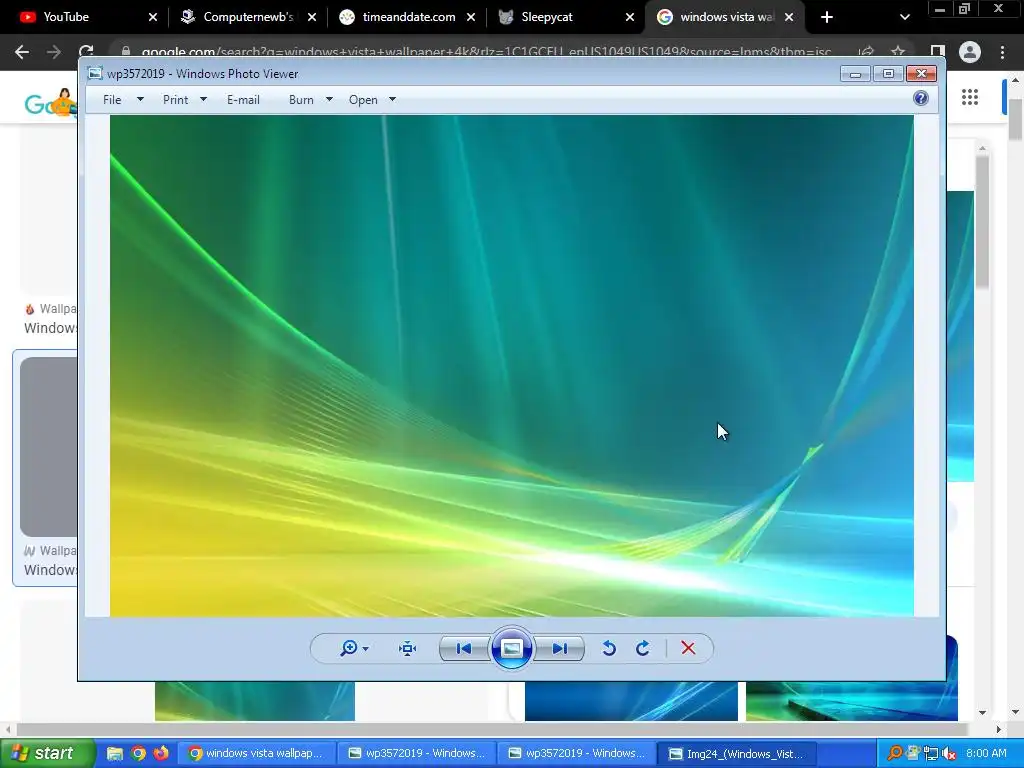The image size is (1024, 768).
Task: Switch to the Computernewb's tab
Action: pyautogui.click(x=248, y=17)
